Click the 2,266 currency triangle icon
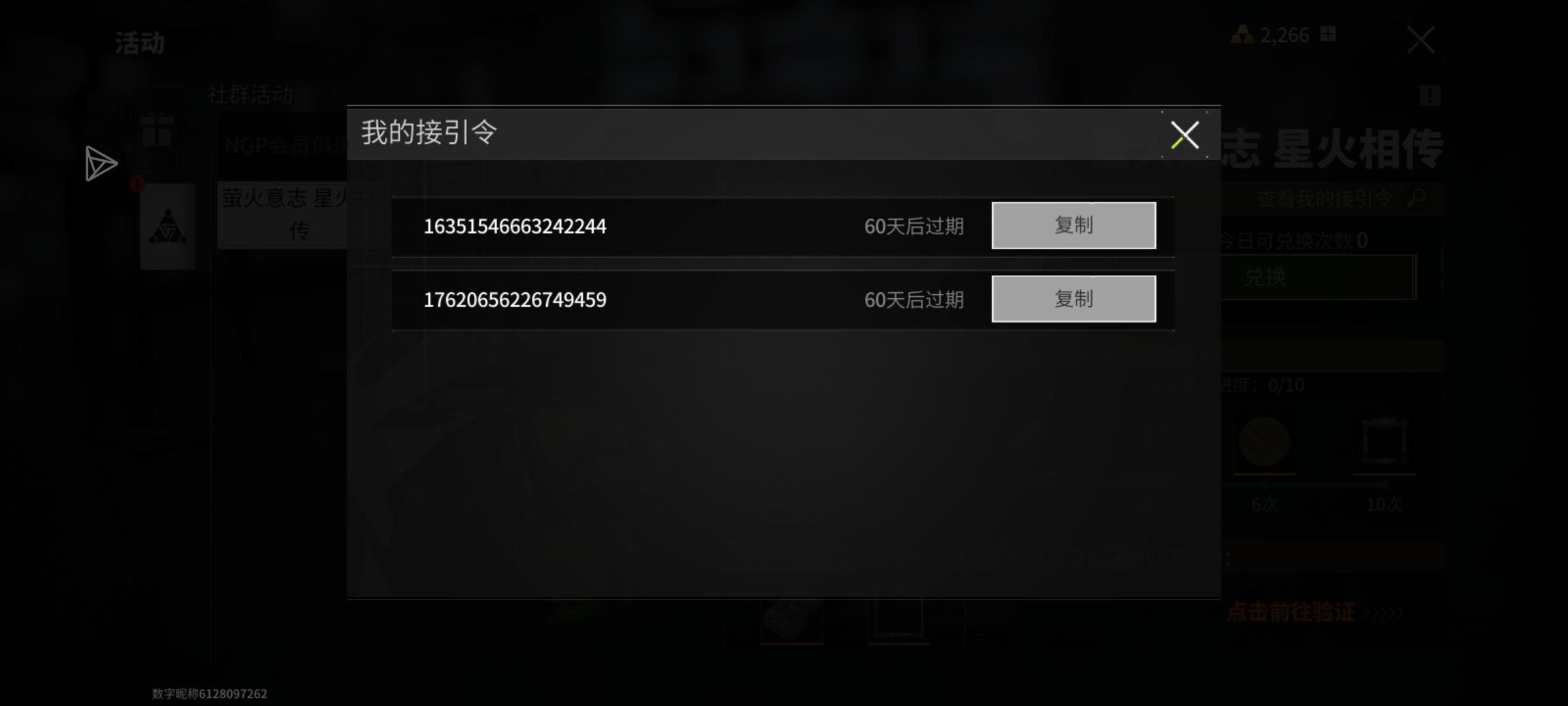 pyautogui.click(x=1242, y=35)
